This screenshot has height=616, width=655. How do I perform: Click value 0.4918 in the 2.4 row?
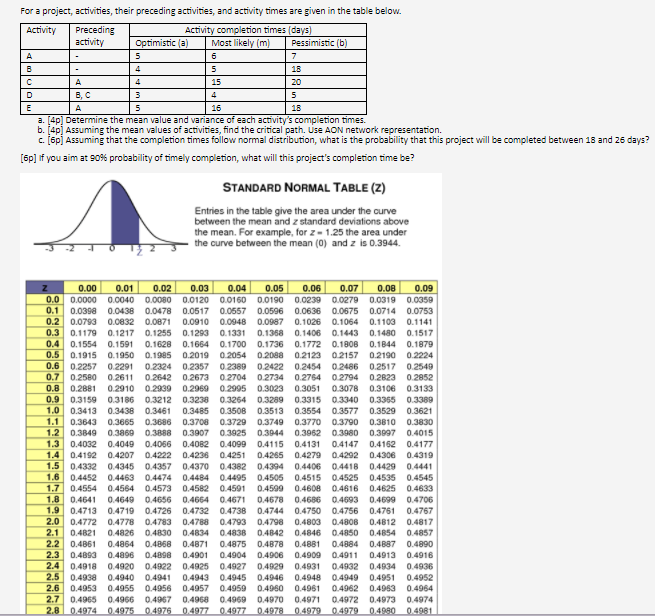pyautogui.click(x=83, y=566)
